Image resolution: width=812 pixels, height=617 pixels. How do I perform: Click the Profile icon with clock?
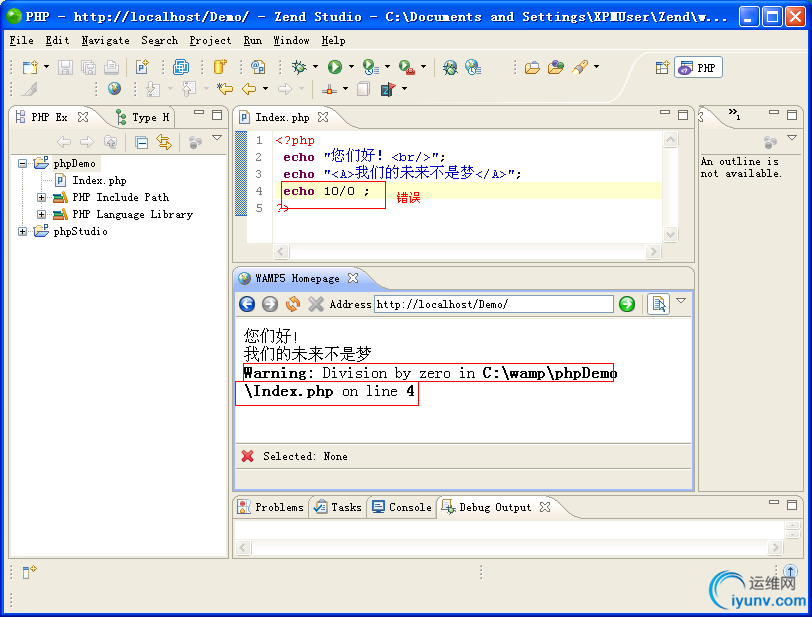[371, 67]
